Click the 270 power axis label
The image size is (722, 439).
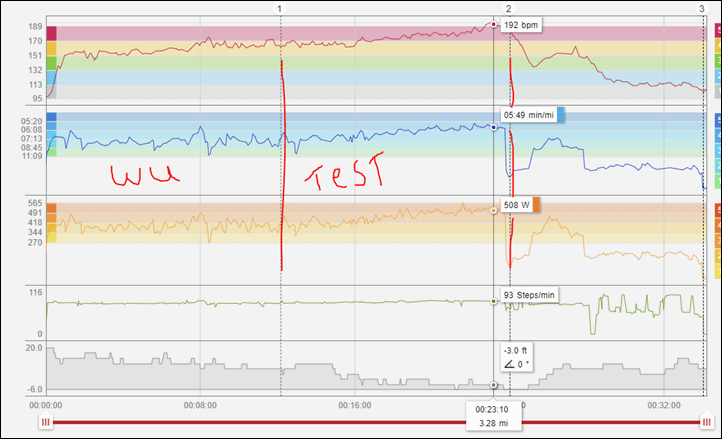coord(35,242)
